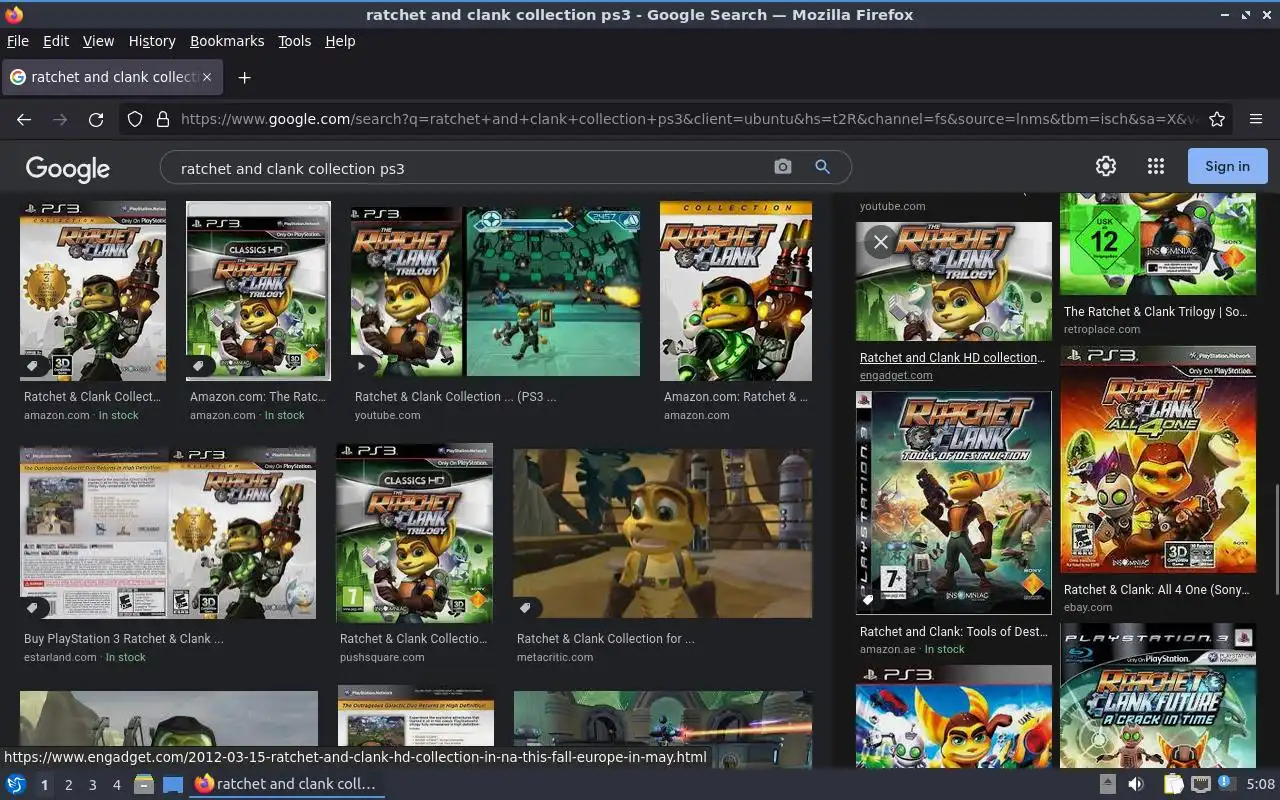This screenshot has width=1280, height=800.
Task: Open A Crack in Time cover image
Action: pyautogui.click(x=1158, y=695)
